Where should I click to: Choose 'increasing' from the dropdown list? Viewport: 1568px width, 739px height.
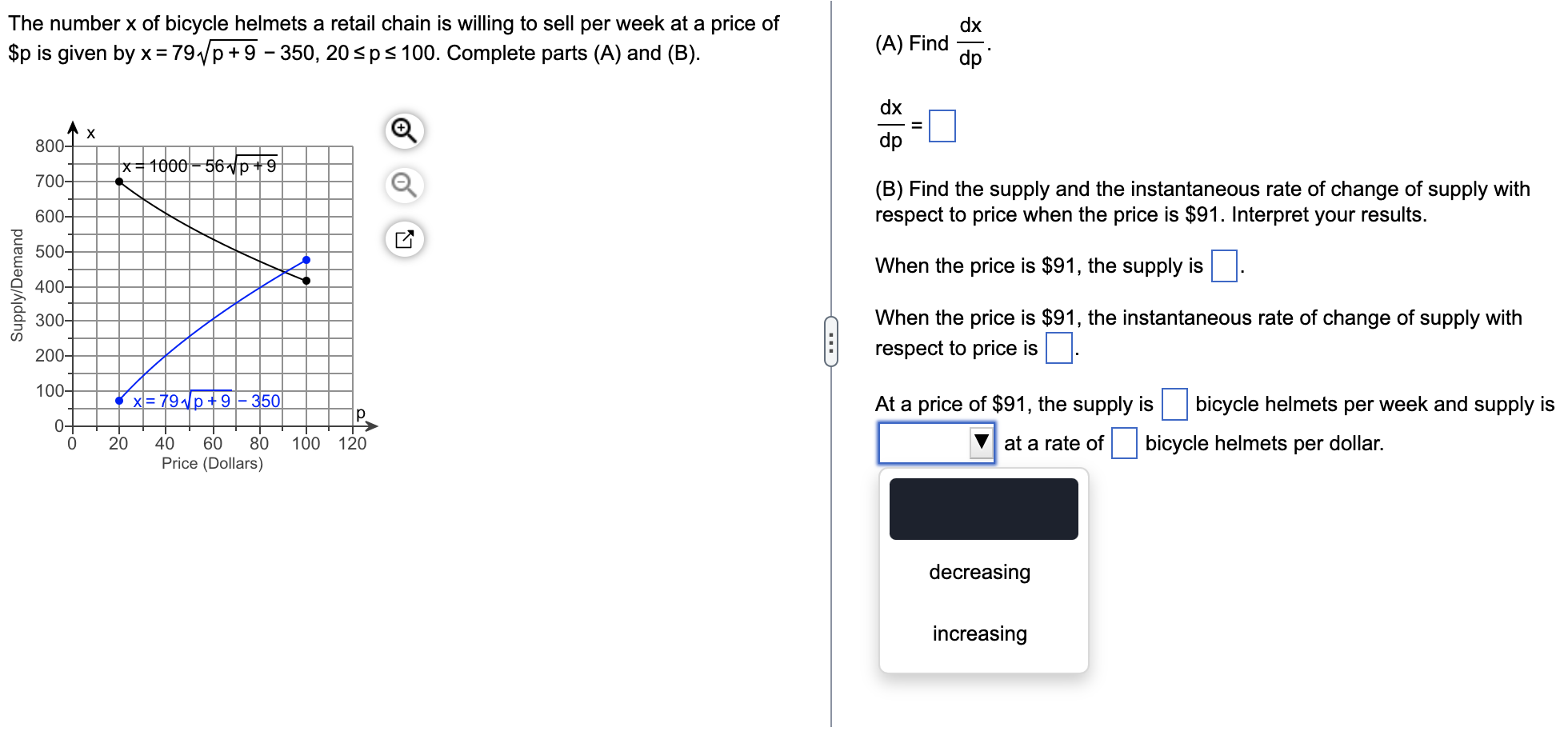click(x=979, y=633)
